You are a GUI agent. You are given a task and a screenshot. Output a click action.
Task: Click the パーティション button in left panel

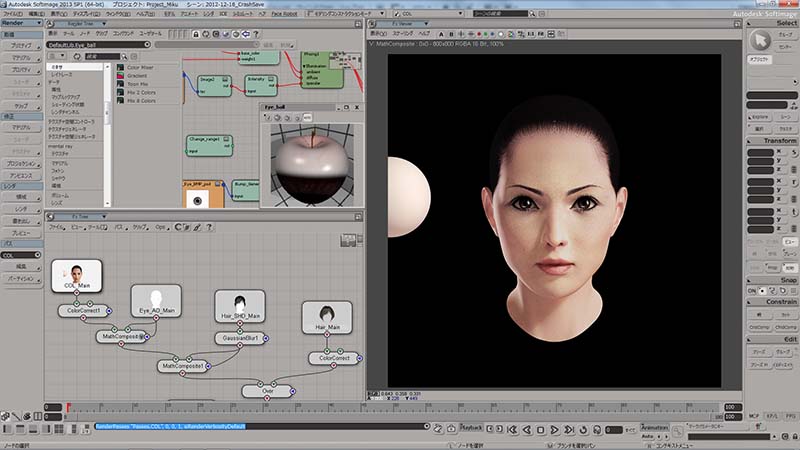(x=21, y=279)
